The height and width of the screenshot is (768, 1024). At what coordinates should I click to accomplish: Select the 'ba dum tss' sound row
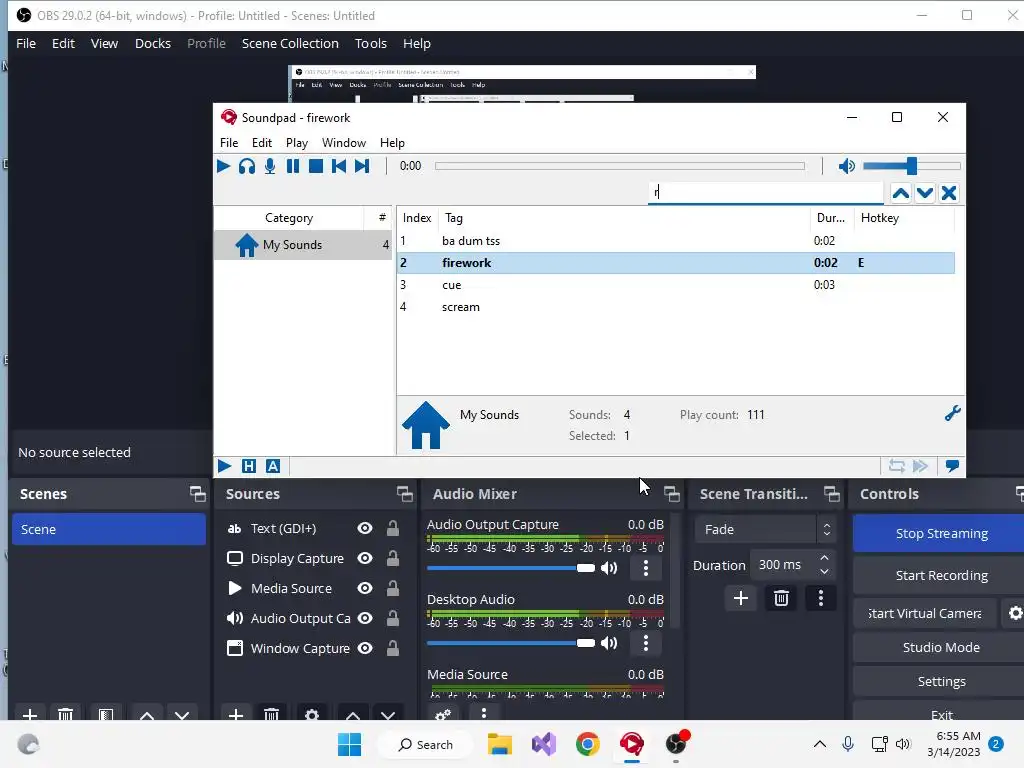point(676,240)
